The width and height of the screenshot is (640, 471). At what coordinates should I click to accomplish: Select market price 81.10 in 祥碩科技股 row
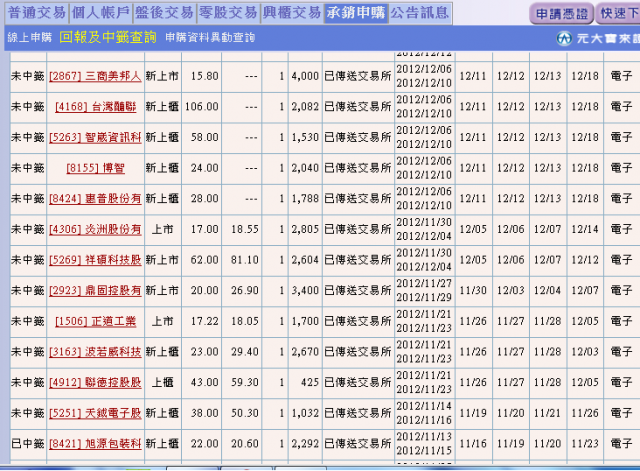244,260
